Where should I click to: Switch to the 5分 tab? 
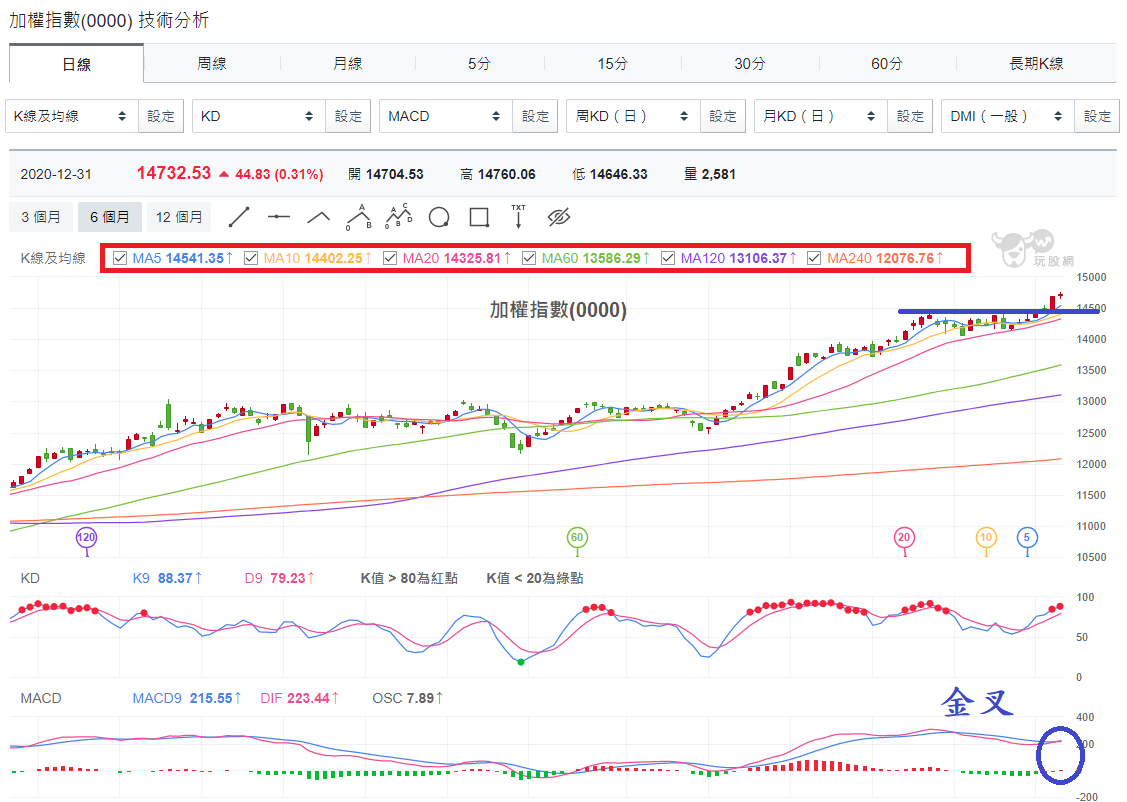(x=479, y=63)
